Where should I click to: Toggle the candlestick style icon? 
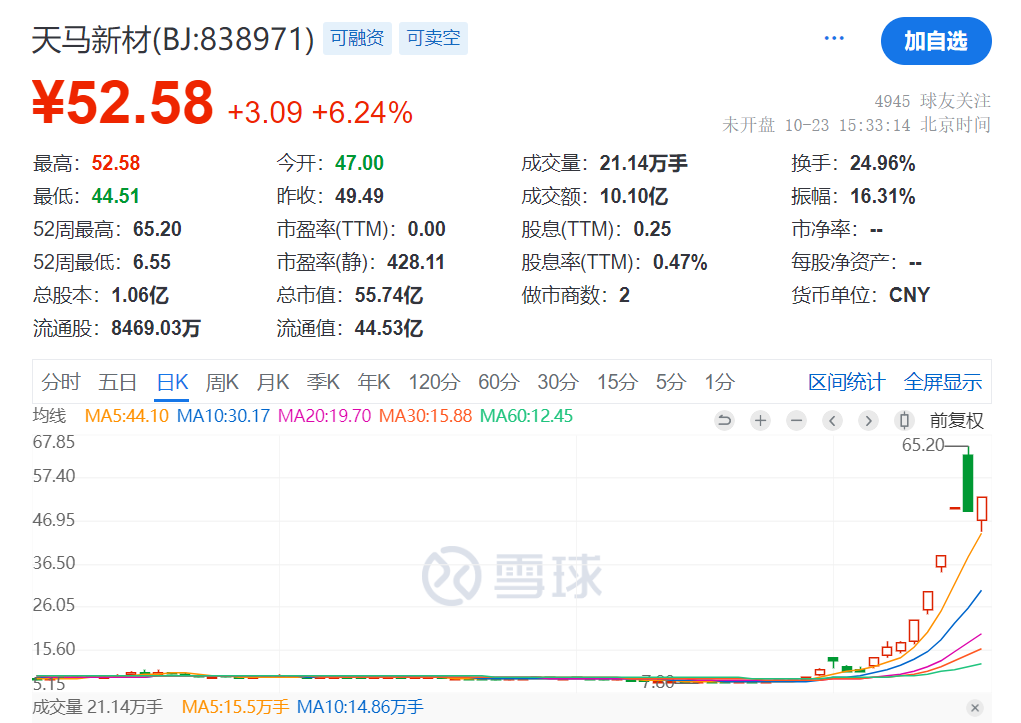pyautogui.click(x=904, y=421)
